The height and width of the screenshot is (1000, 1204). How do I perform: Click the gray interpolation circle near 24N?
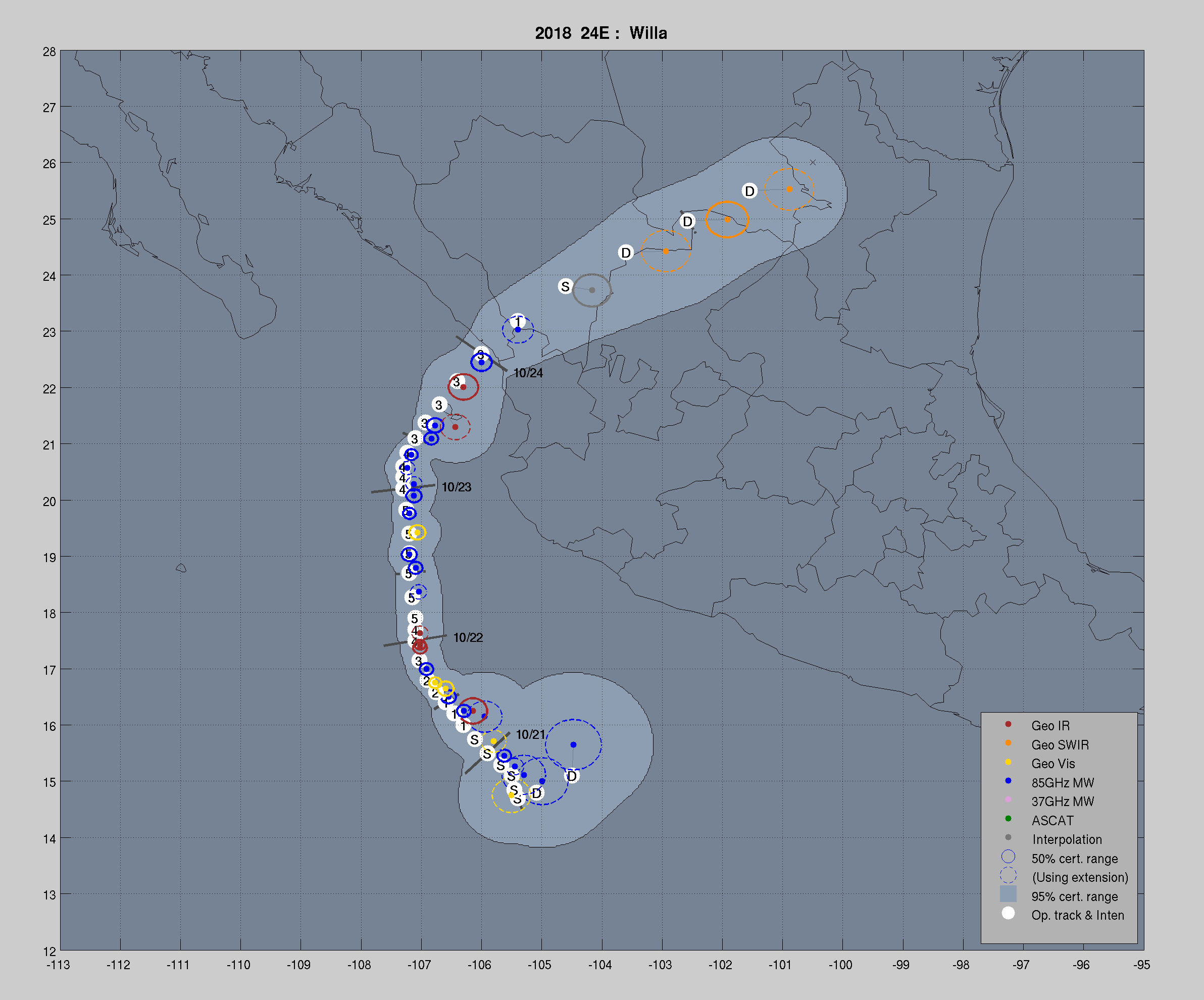pyautogui.click(x=592, y=290)
